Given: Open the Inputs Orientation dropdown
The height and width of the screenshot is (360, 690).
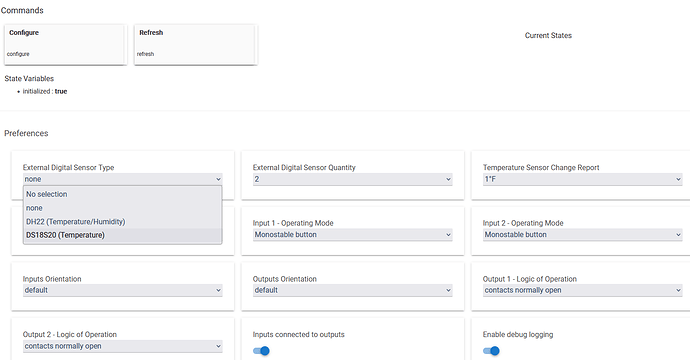Looking at the screenshot, I should pos(122,290).
